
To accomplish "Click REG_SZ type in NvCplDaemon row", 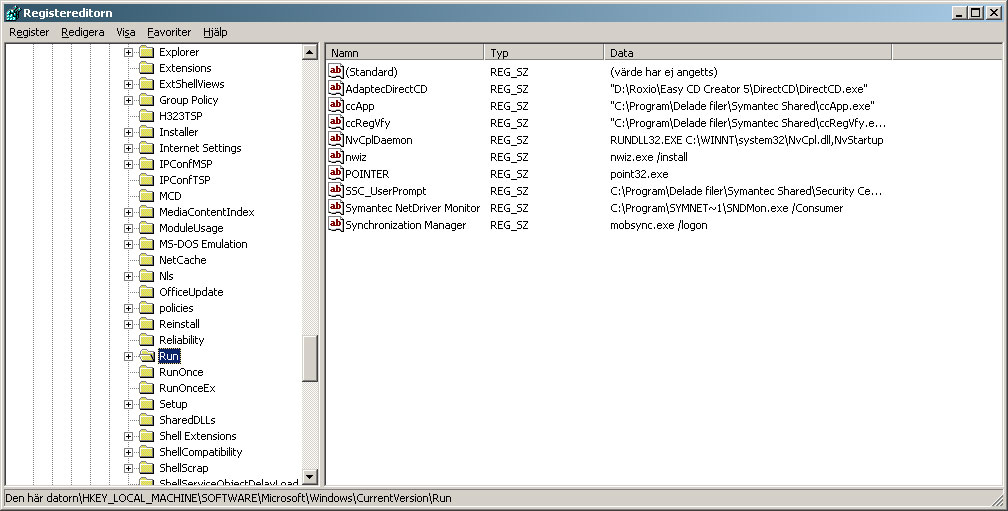I will pyautogui.click(x=509, y=140).
